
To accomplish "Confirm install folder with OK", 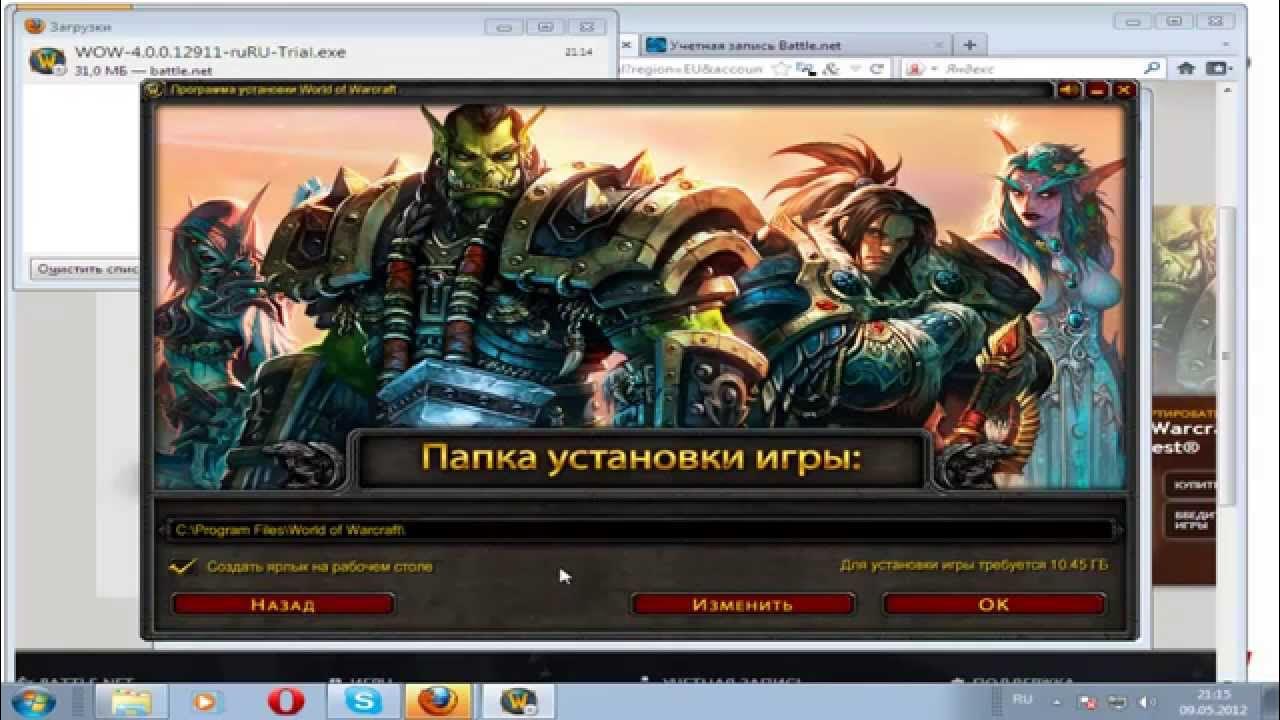I will pos(994,605).
